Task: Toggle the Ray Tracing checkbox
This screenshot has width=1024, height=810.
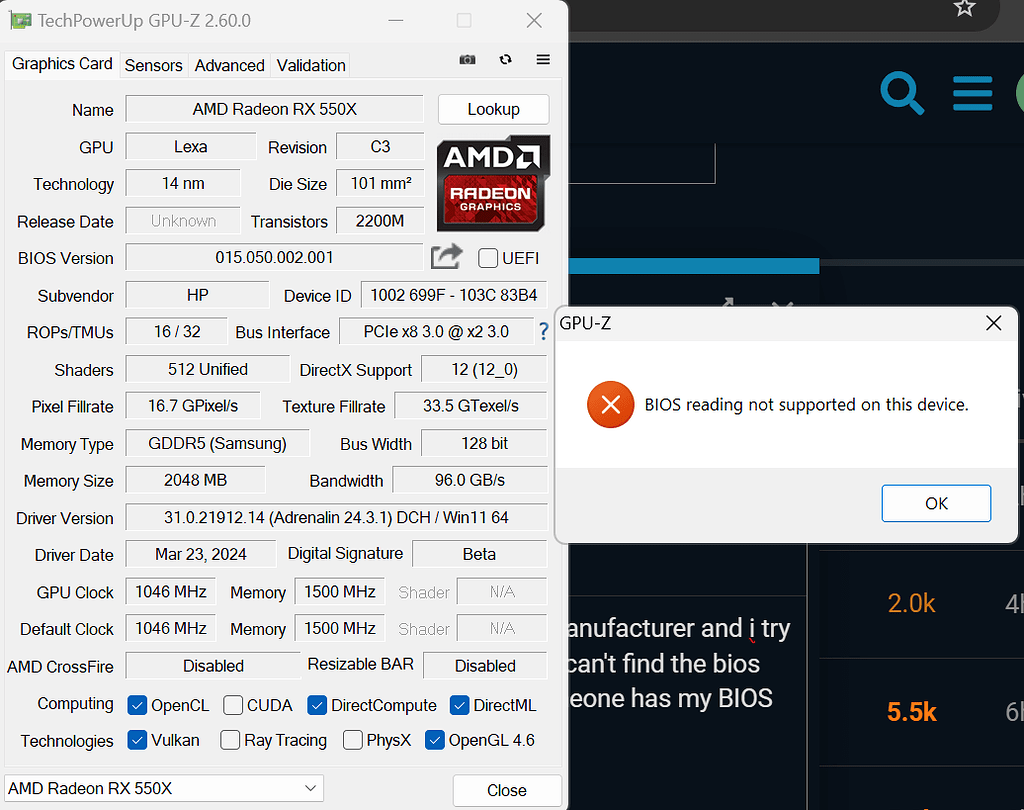Action: (x=230, y=740)
